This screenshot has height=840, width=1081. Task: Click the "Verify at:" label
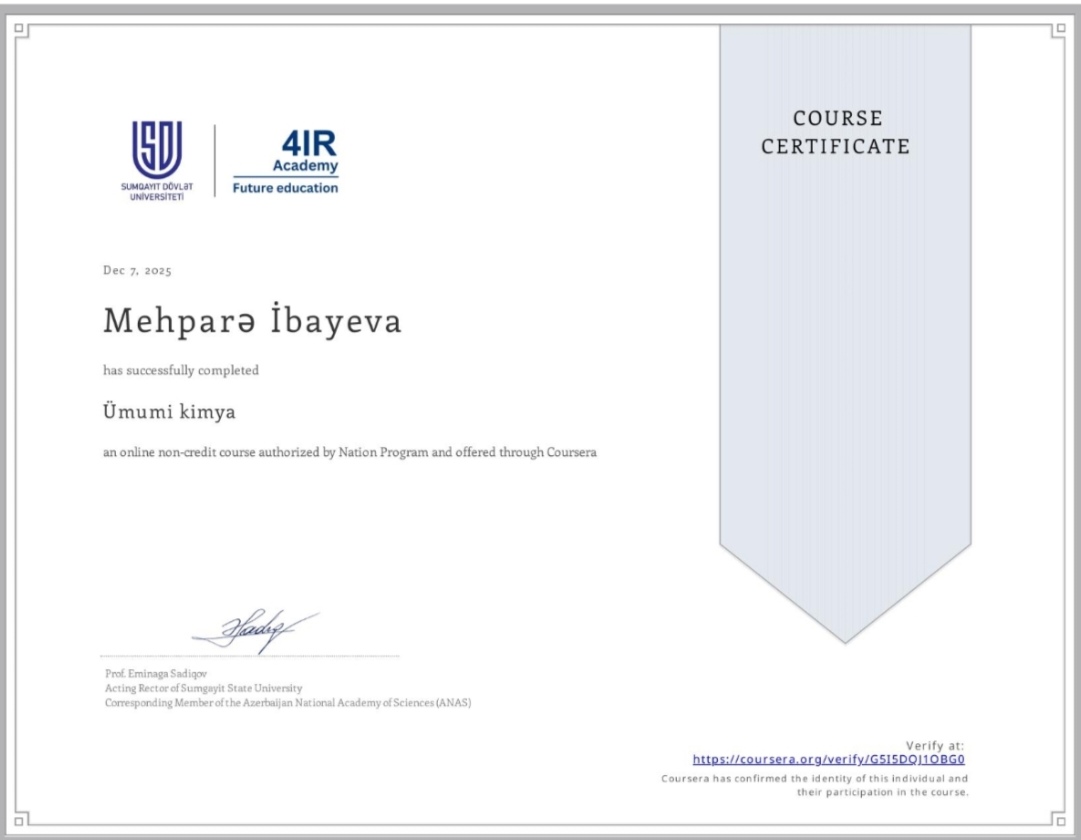click(935, 746)
